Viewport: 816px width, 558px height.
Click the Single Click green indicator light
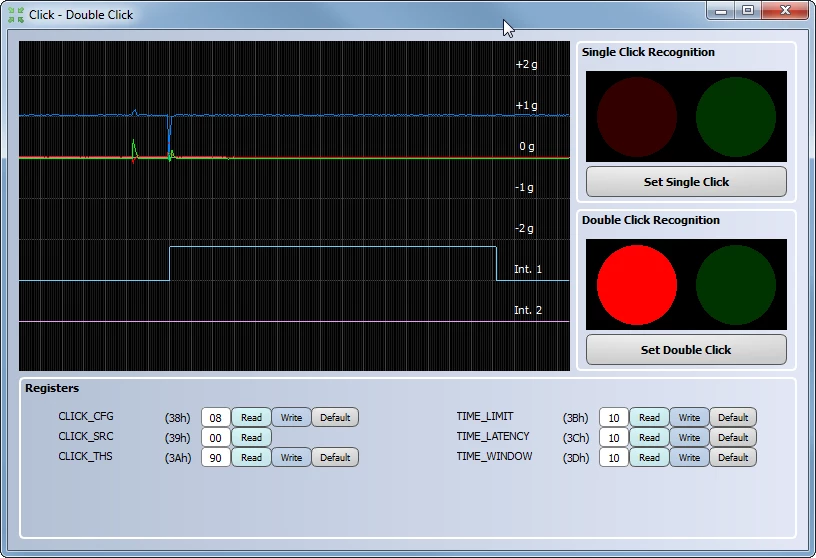[736, 117]
